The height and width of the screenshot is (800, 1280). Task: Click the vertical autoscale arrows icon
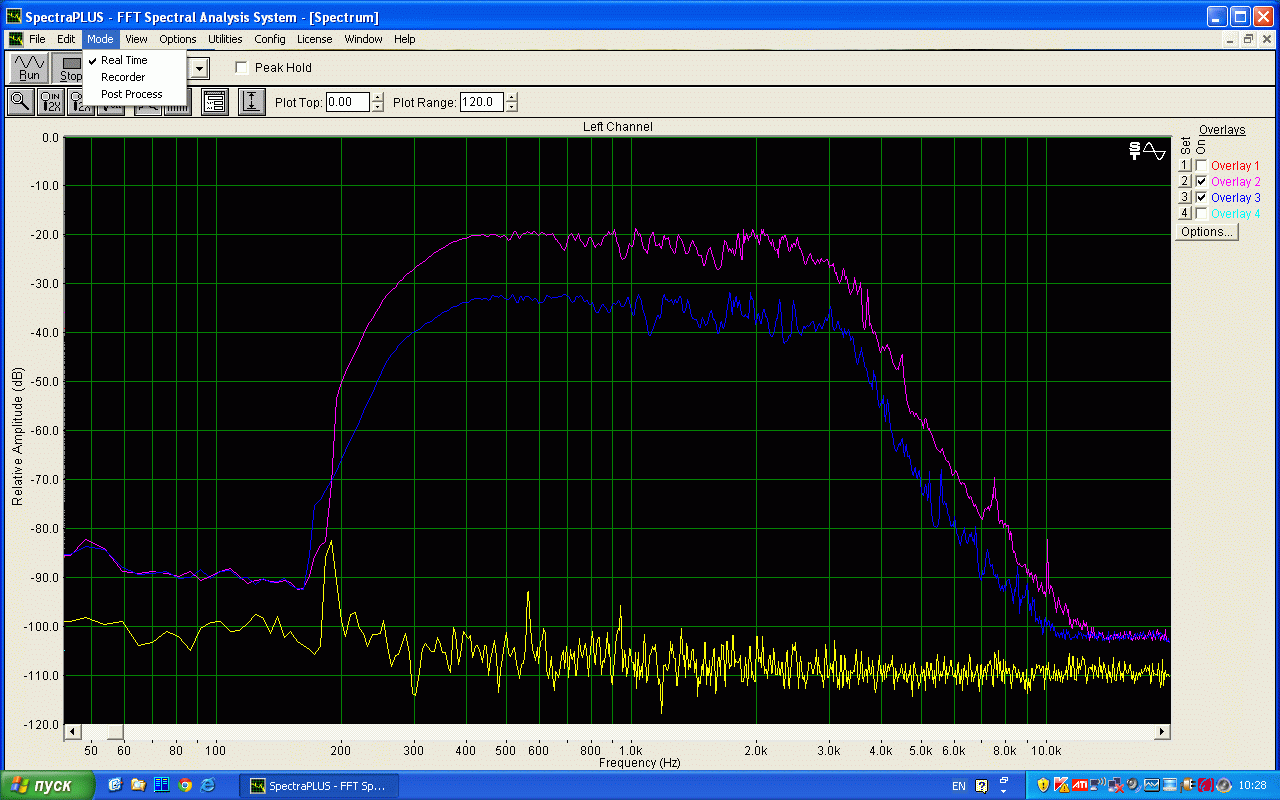(252, 101)
